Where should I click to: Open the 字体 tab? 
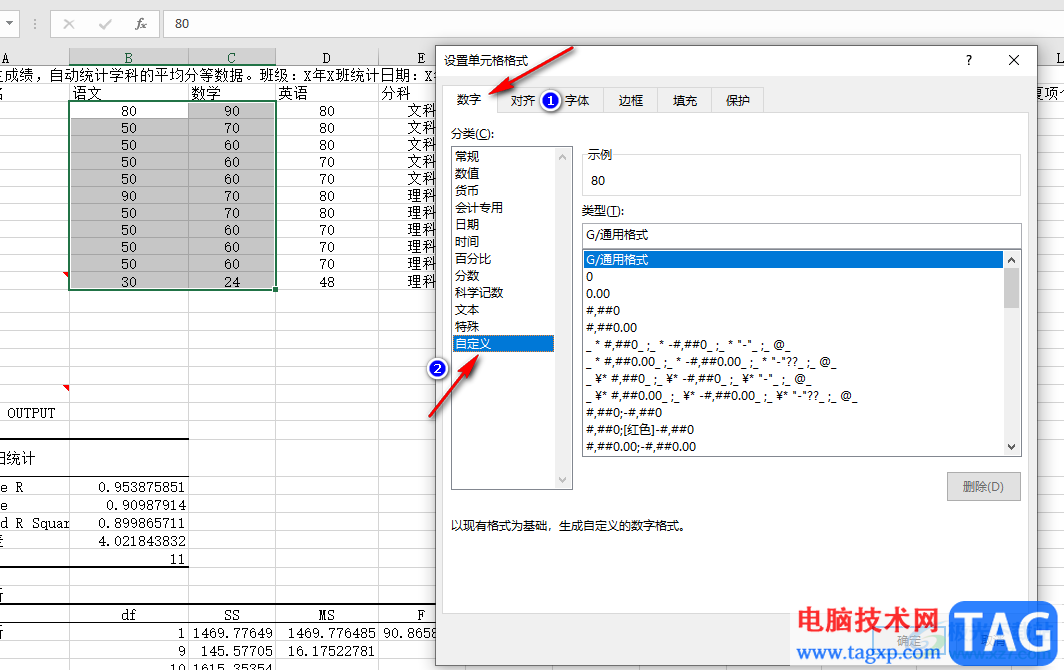(577, 100)
